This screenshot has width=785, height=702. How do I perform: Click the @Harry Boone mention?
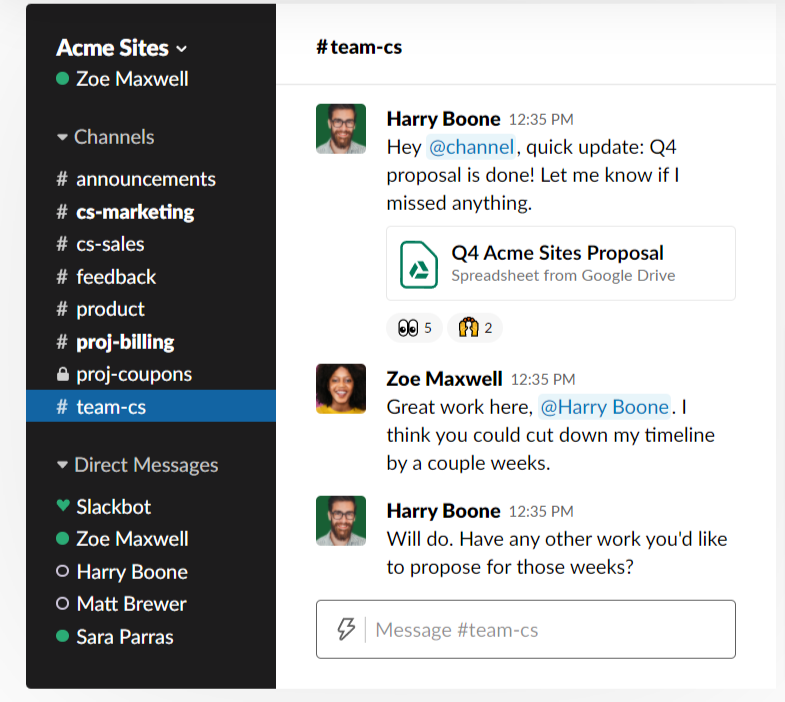click(604, 407)
